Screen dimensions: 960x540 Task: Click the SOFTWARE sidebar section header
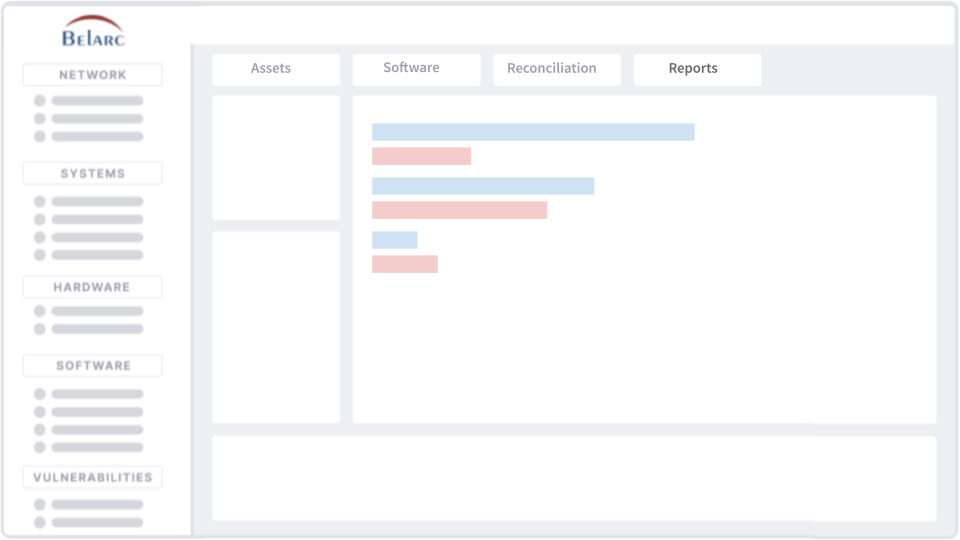pos(93,366)
